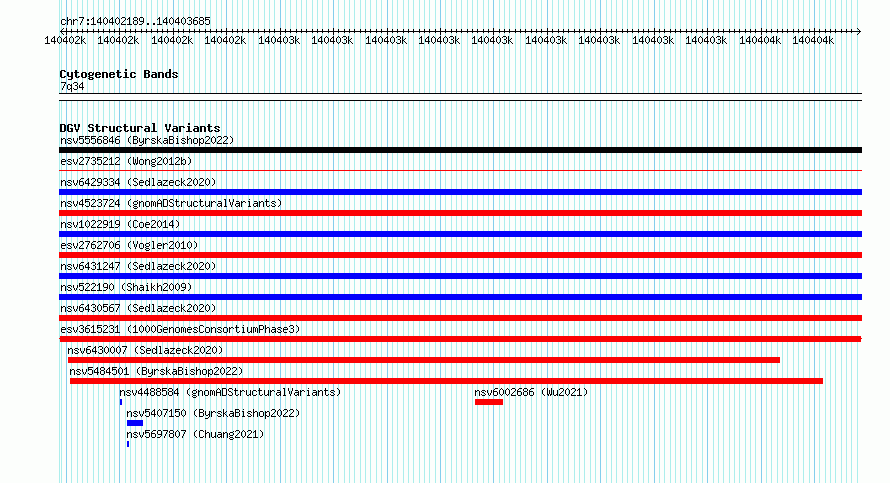Open nsv6429334 (Sedlazeck2020) label
Image resolution: width=890 pixels, height=483 pixels.
pyautogui.click(x=138, y=182)
